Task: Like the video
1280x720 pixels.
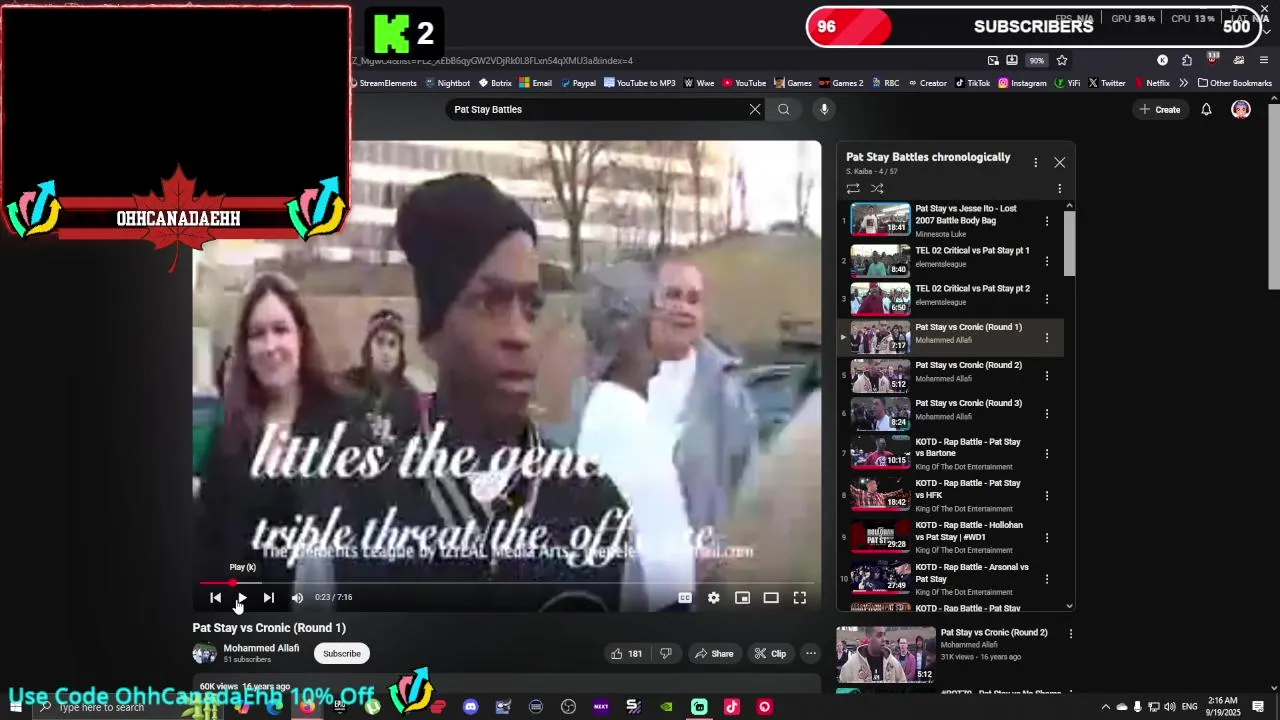Action: tap(626, 654)
